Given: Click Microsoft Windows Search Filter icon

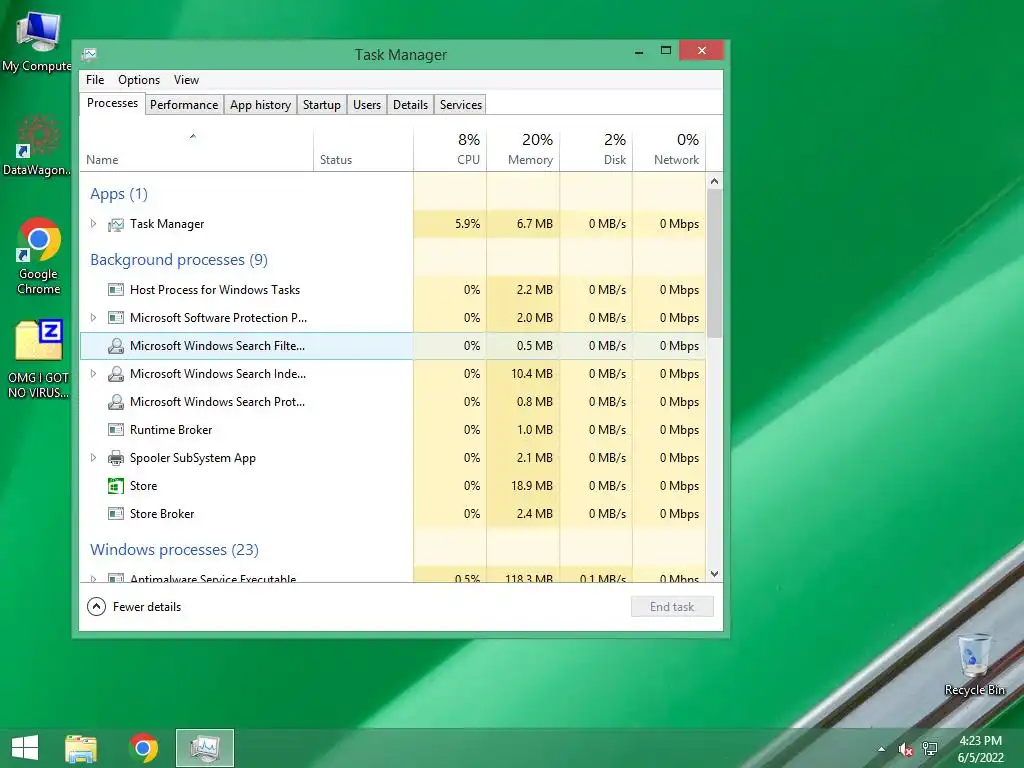Looking at the screenshot, I should [116, 345].
